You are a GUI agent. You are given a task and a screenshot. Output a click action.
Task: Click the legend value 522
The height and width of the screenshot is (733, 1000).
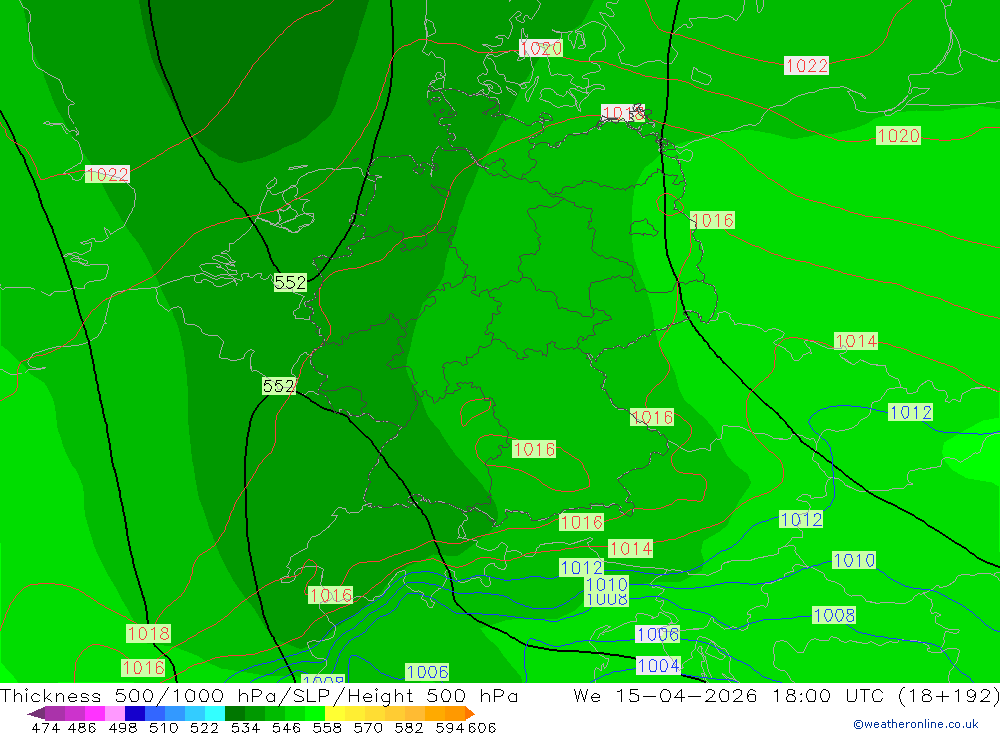pyautogui.click(x=204, y=727)
